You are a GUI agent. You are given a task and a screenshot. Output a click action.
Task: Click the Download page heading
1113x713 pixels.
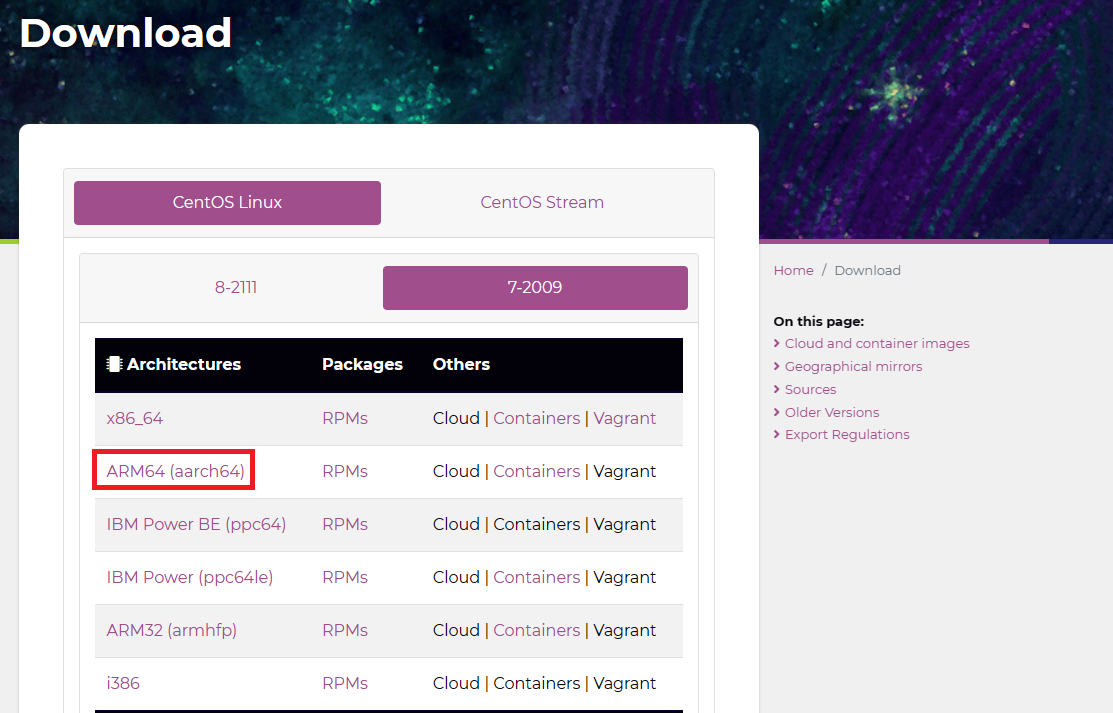[x=126, y=33]
